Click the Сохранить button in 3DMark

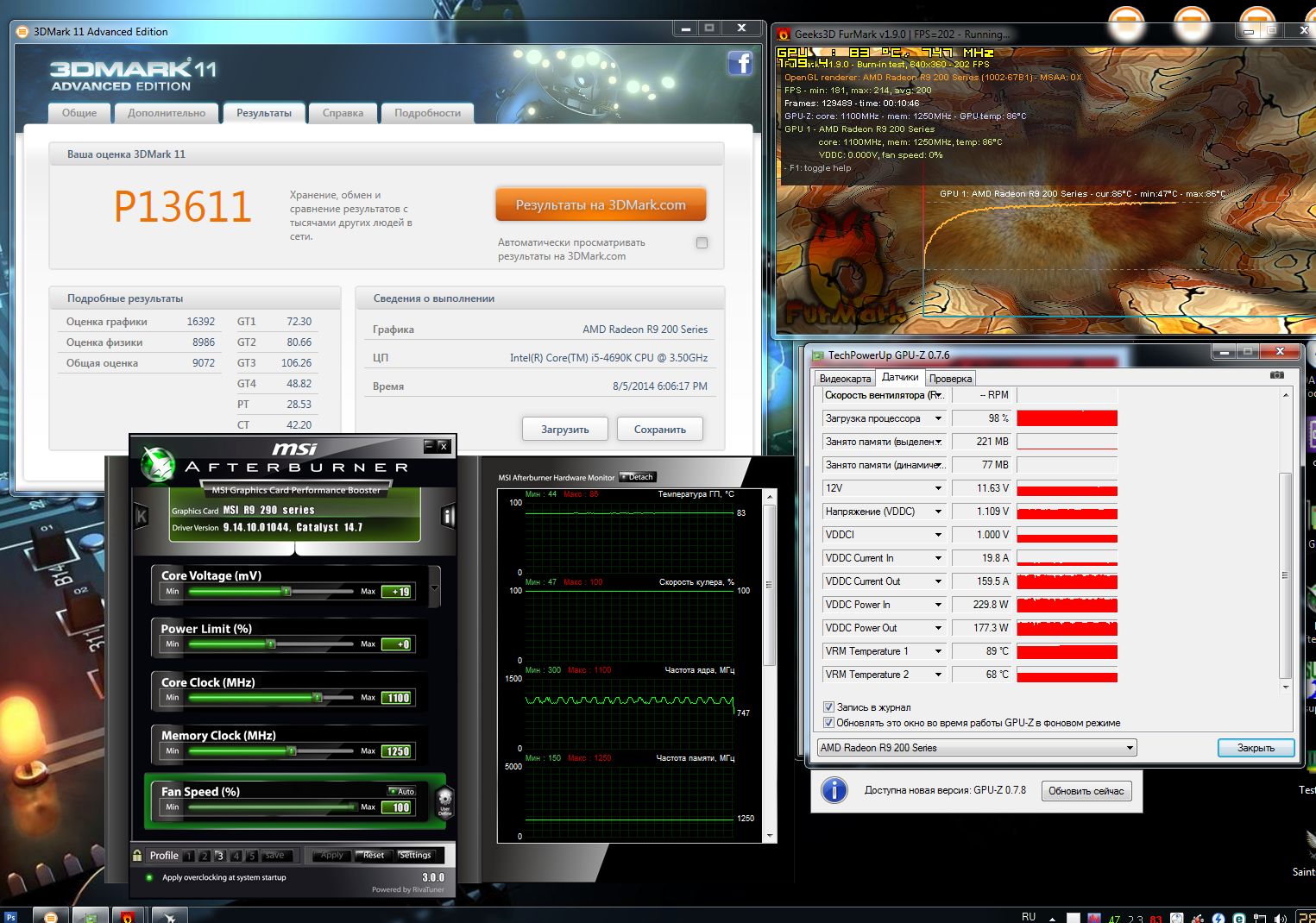coord(660,429)
